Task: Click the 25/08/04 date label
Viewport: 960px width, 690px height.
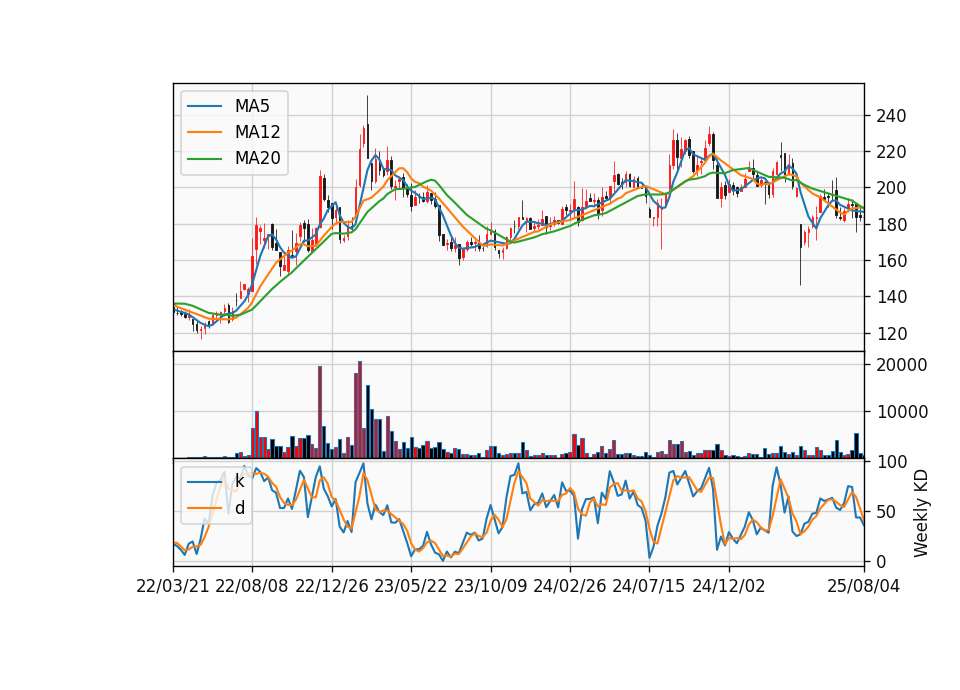Action: coord(864,586)
